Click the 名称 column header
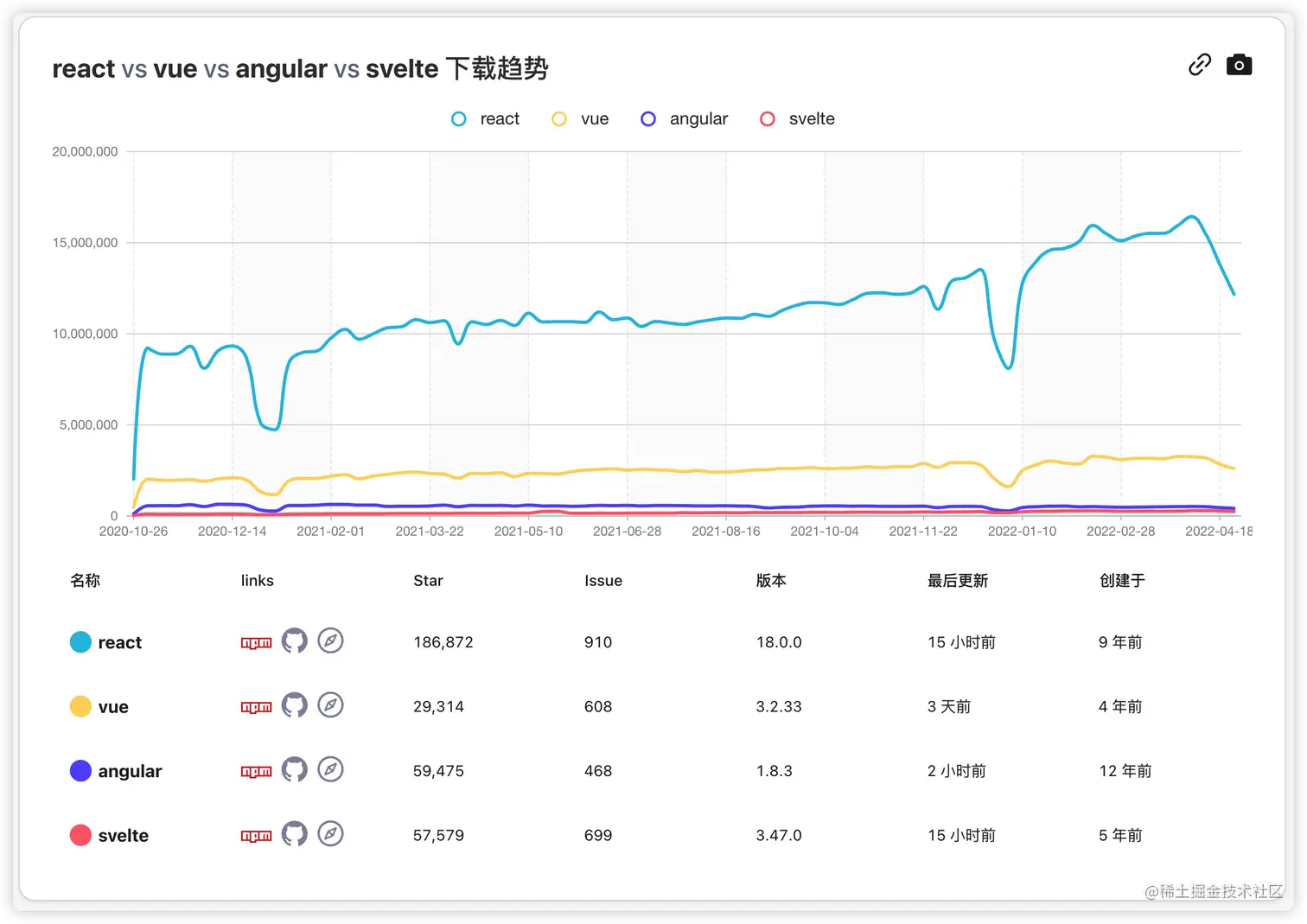This screenshot has height=924, width=1307. coord(85,581)
